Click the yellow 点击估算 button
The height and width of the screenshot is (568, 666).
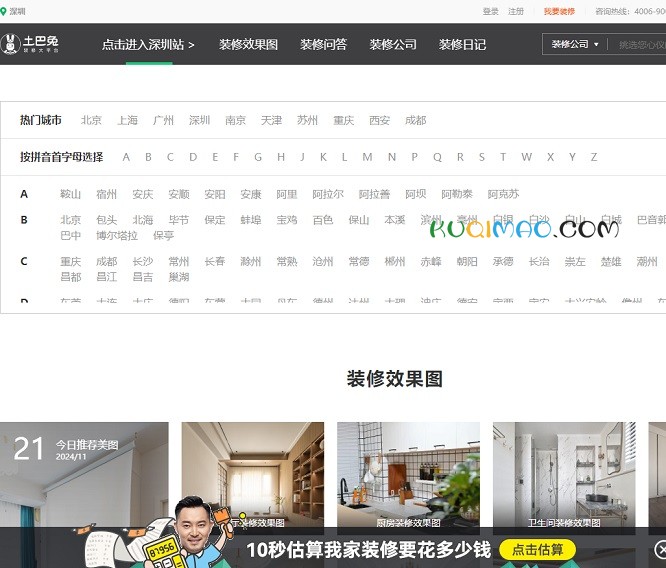(537, 549)
